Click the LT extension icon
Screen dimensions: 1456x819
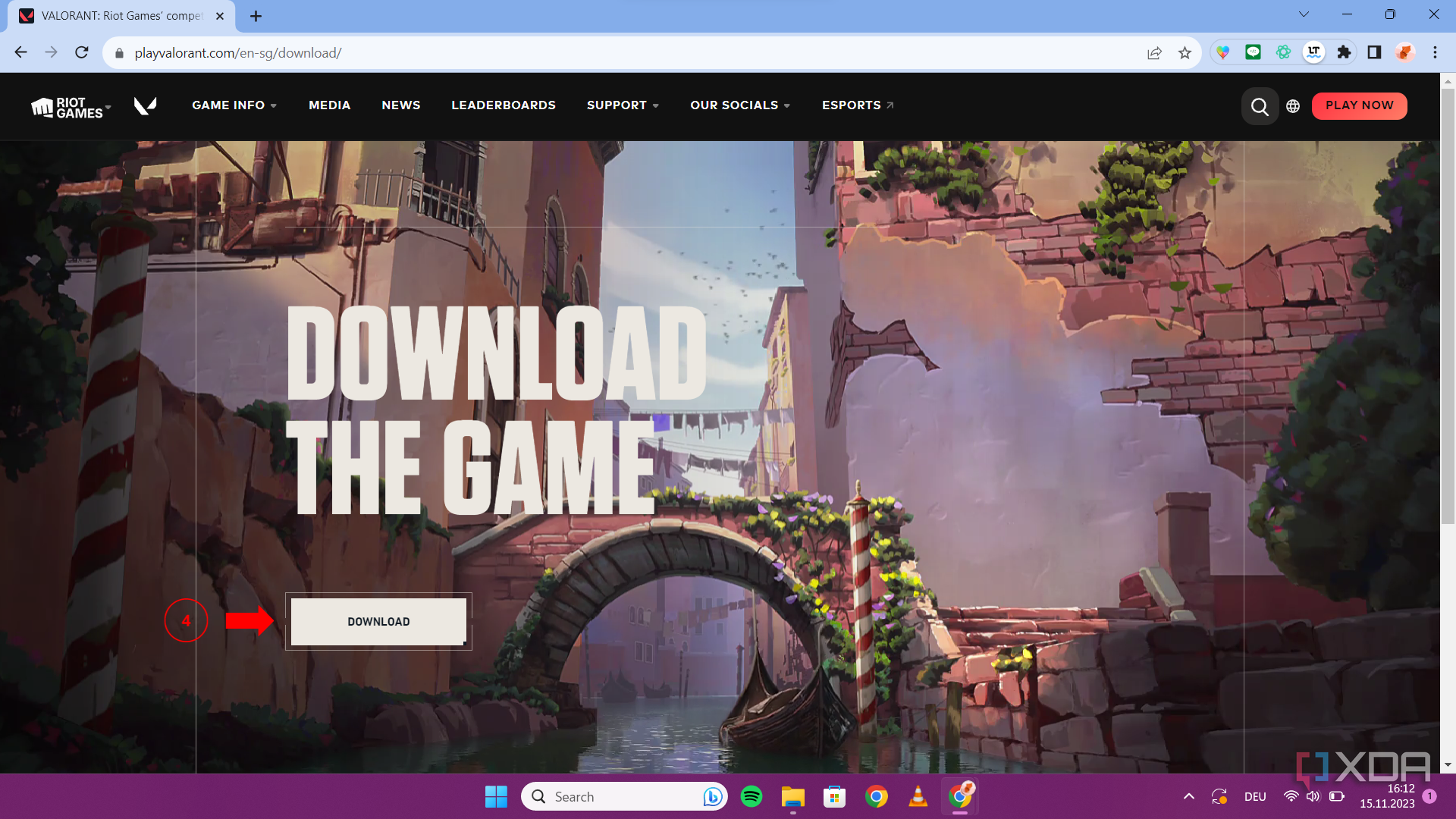click(x=1313, y=52)
